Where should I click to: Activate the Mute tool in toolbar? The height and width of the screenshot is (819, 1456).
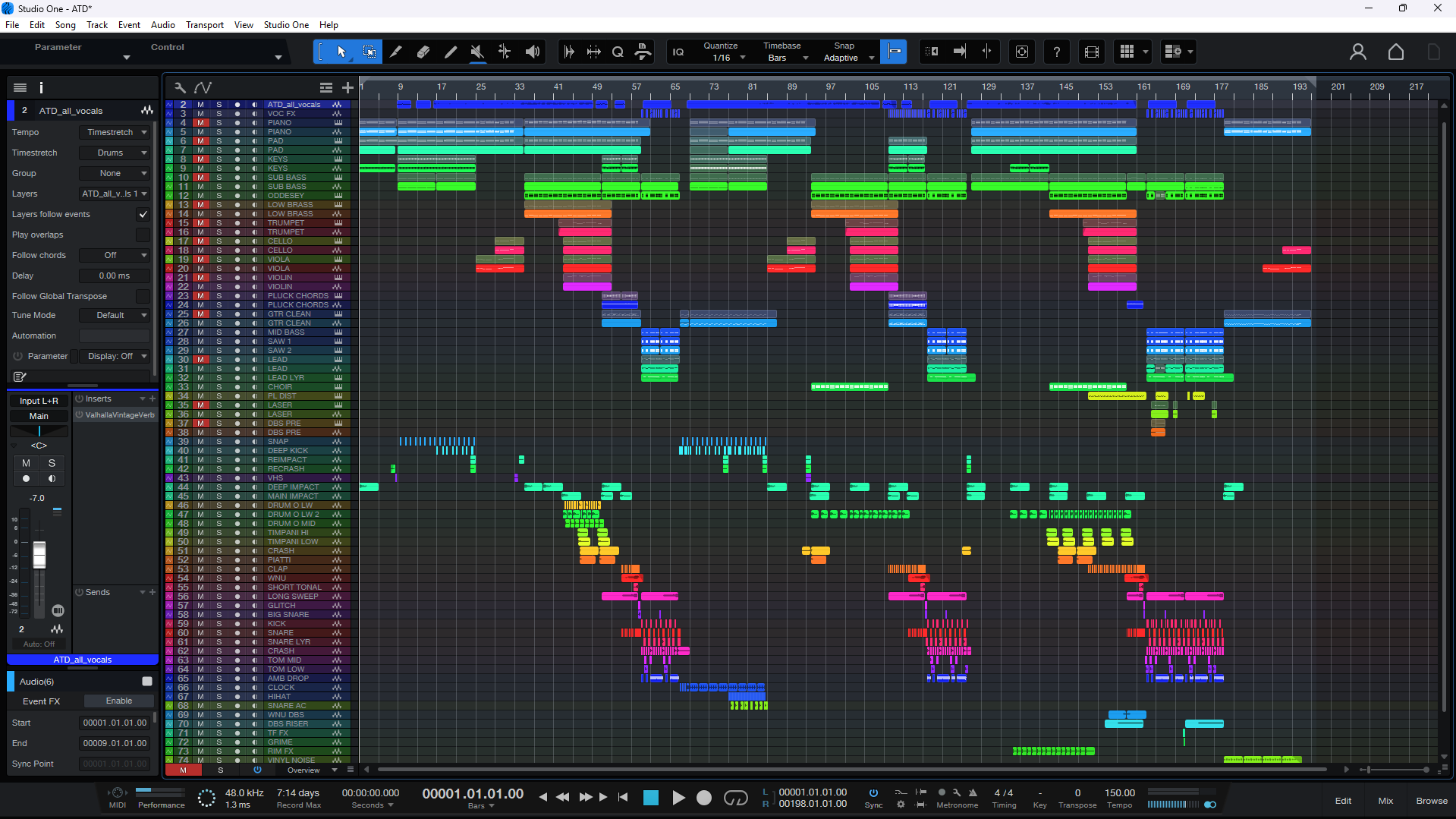coord(477,52)
